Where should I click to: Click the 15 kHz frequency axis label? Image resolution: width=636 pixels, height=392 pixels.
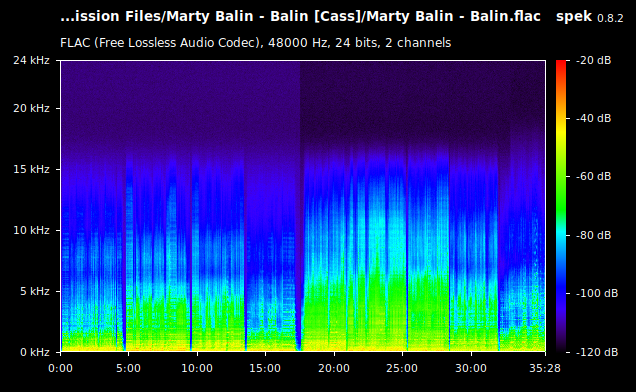coord(31,169)
